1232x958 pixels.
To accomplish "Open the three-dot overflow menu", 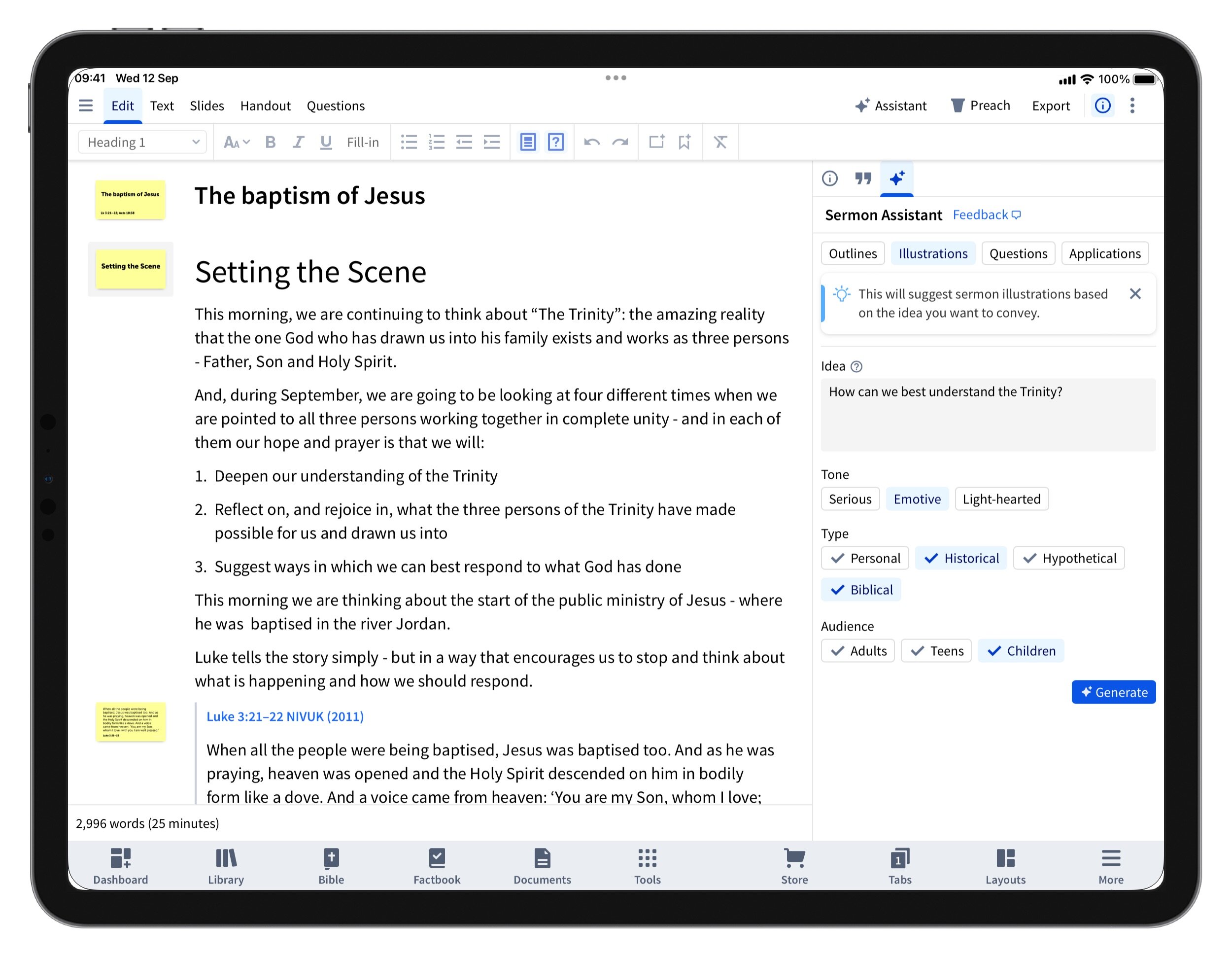I will (1131, 106).
